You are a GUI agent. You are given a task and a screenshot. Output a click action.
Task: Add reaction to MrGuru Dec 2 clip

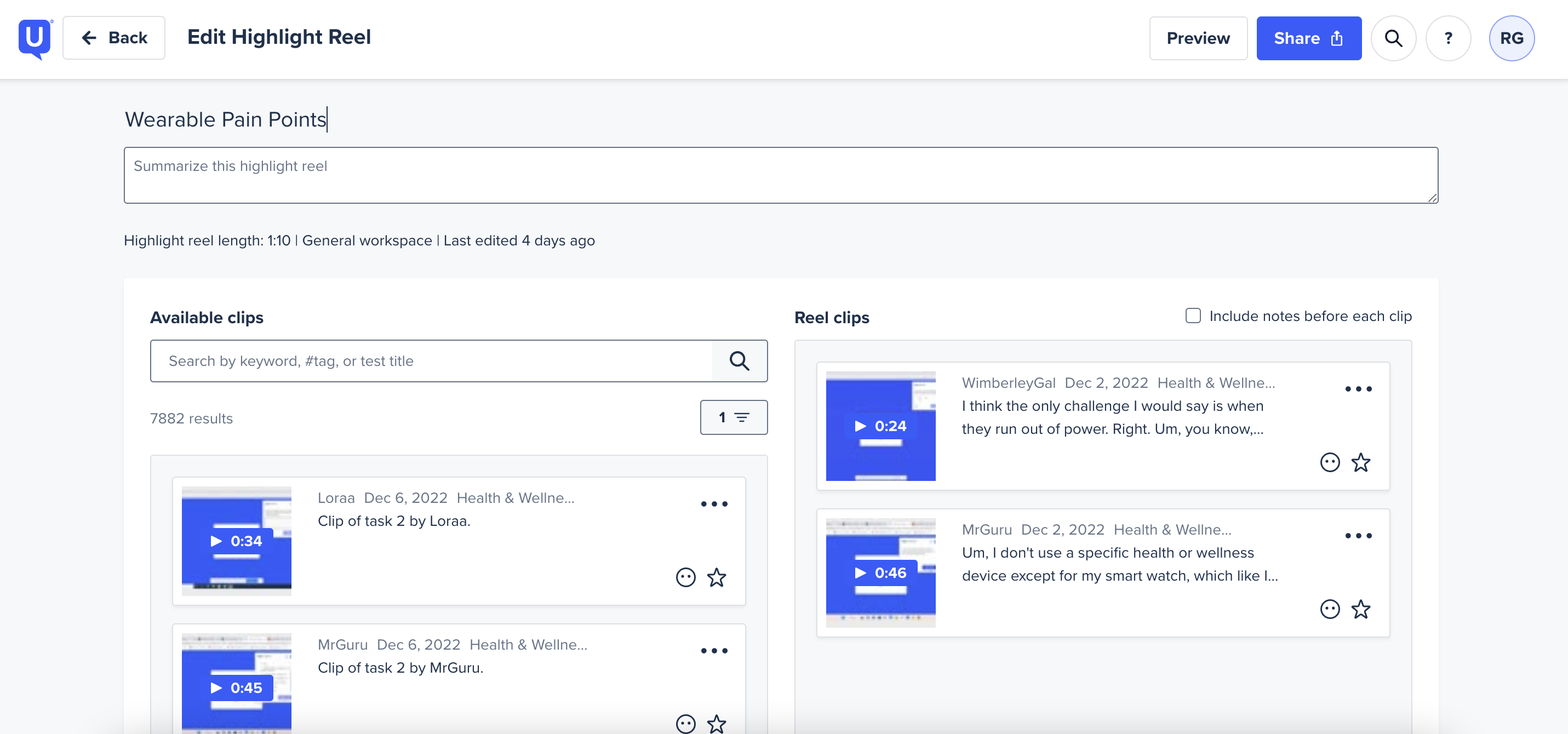click(x=1329, y=609)
